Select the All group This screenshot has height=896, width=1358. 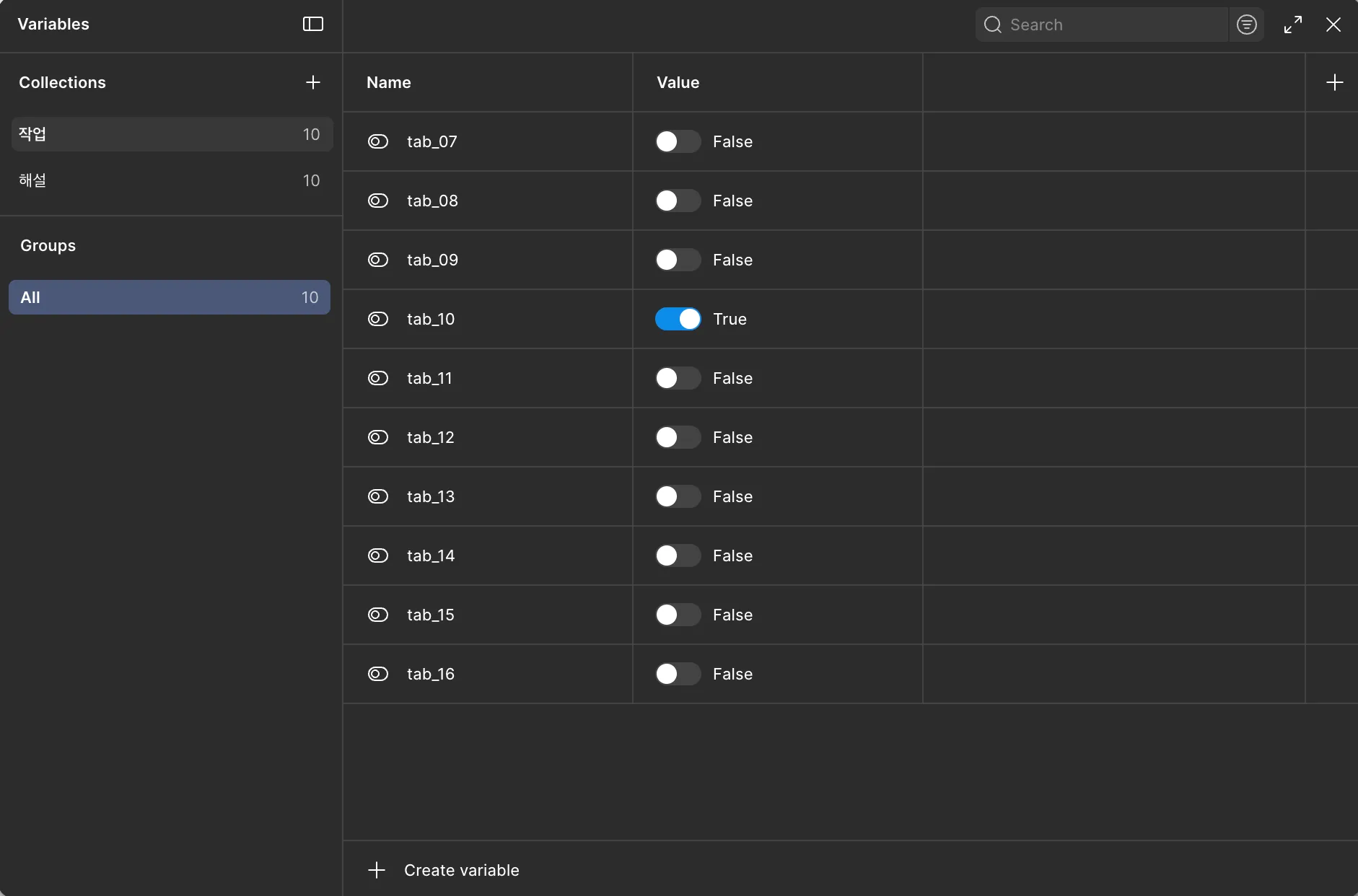point(170,297)
